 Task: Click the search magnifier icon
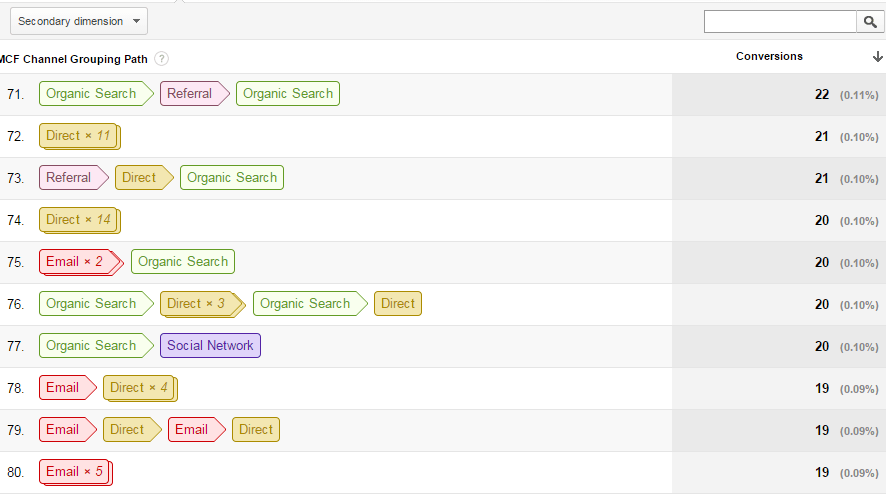[870, 22]
